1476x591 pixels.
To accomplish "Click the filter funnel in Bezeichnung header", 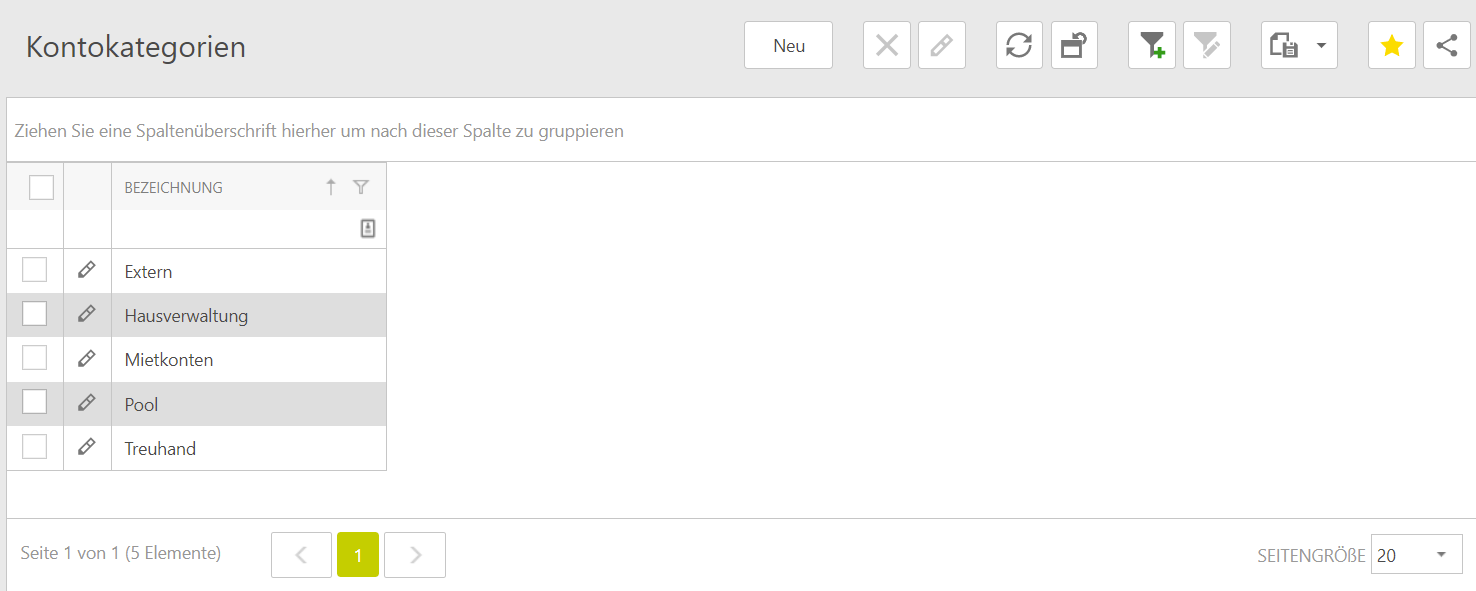I will point(361,187).
